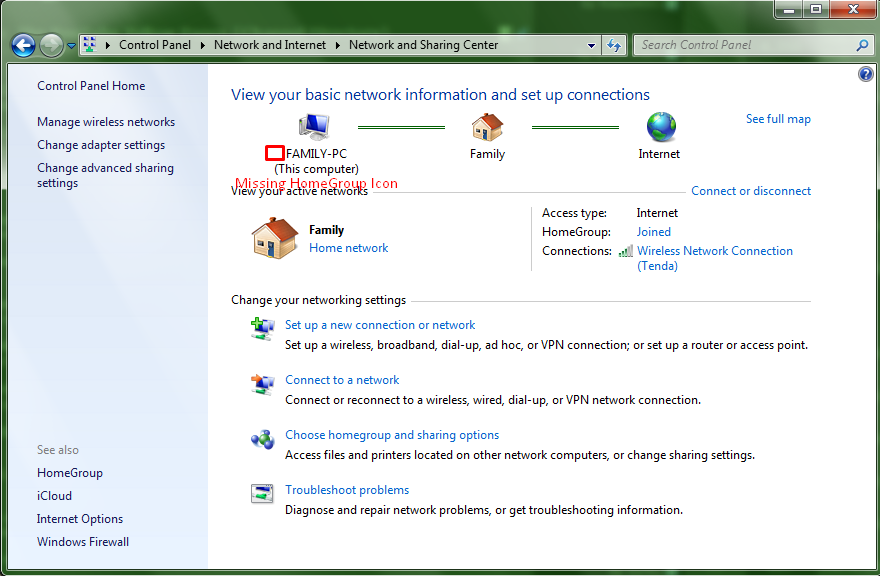Click the Connect to a network icon

(262, 384)
